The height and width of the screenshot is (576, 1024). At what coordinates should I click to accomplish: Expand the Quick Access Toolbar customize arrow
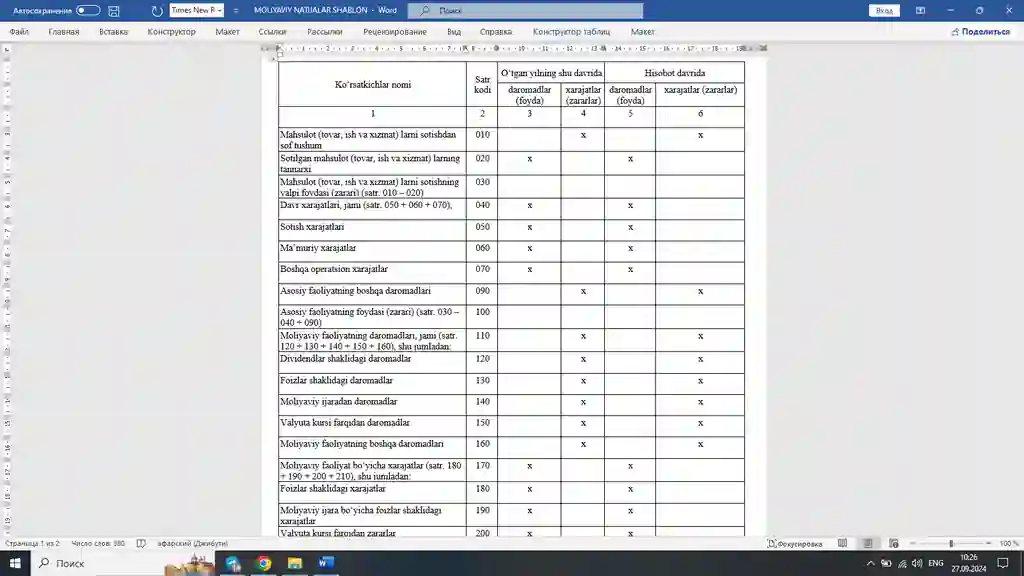click(x=236, y=10)
